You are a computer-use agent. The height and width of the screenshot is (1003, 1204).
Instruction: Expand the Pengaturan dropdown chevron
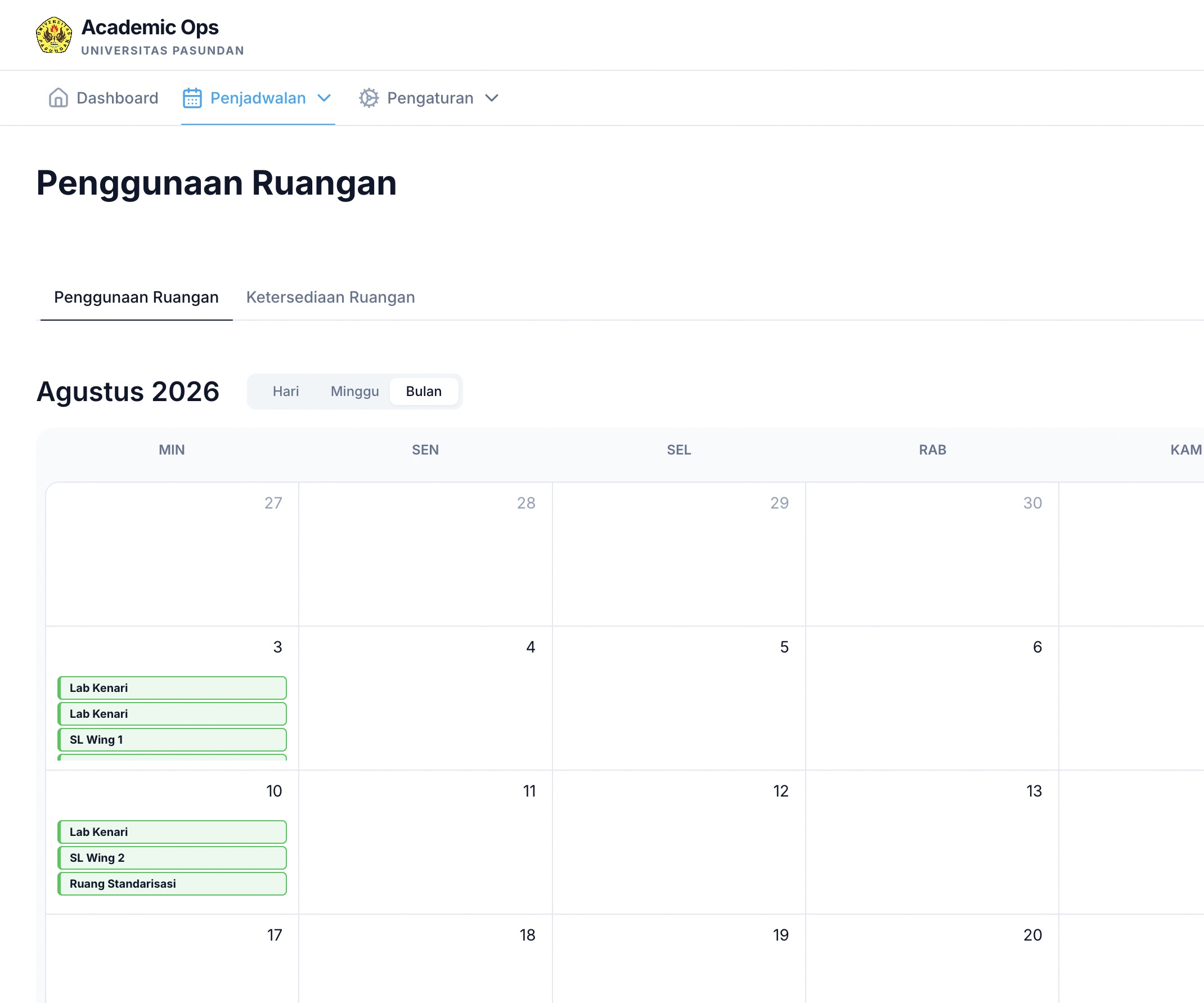[492, 98]
